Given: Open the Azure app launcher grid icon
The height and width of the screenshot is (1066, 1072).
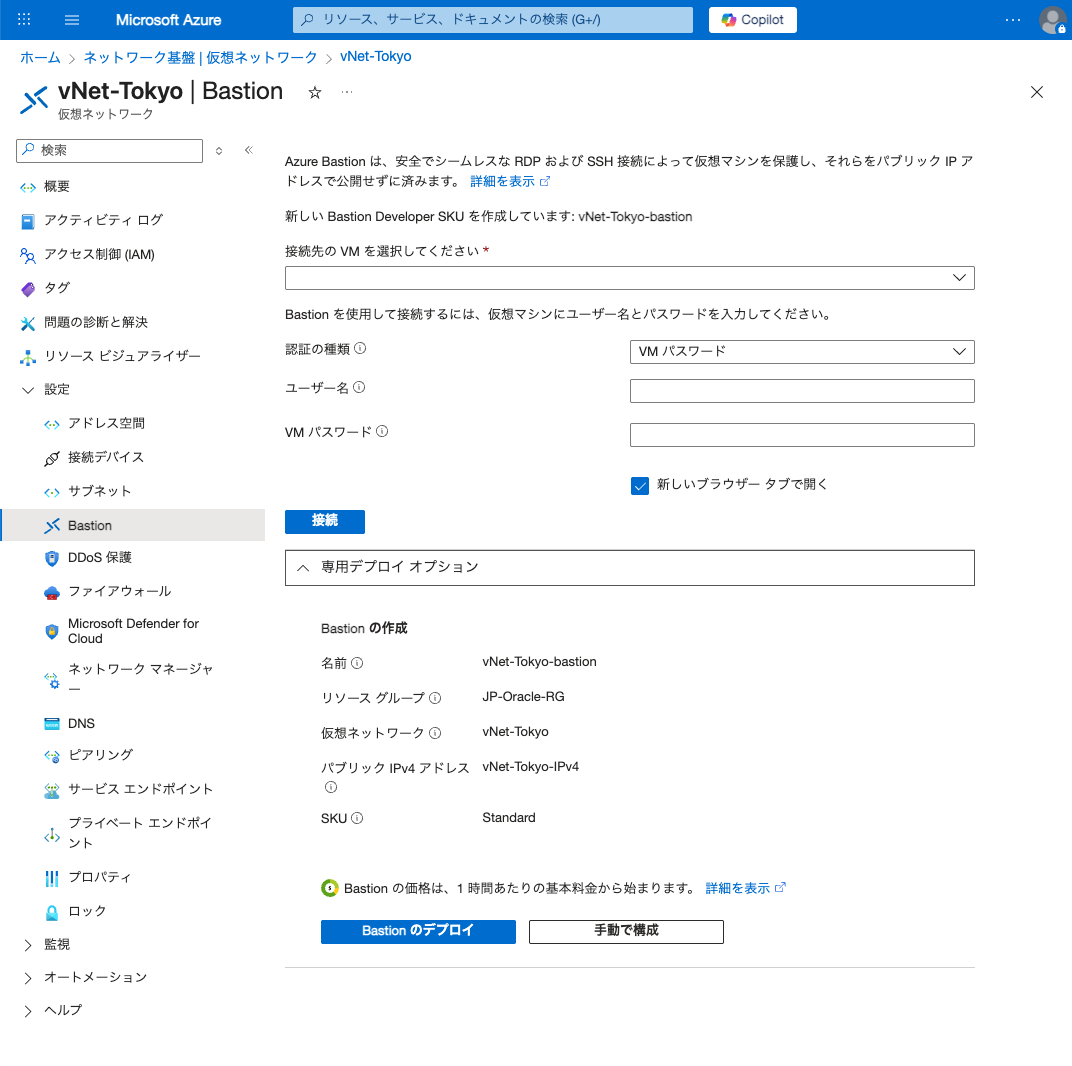Looking at the screenshot, I should (x=24, y=19).
